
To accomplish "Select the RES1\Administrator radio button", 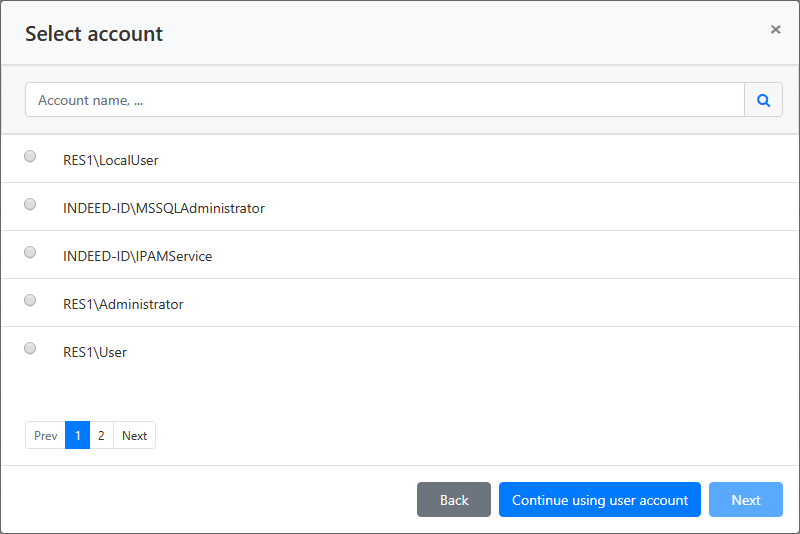I will [30, 300].
